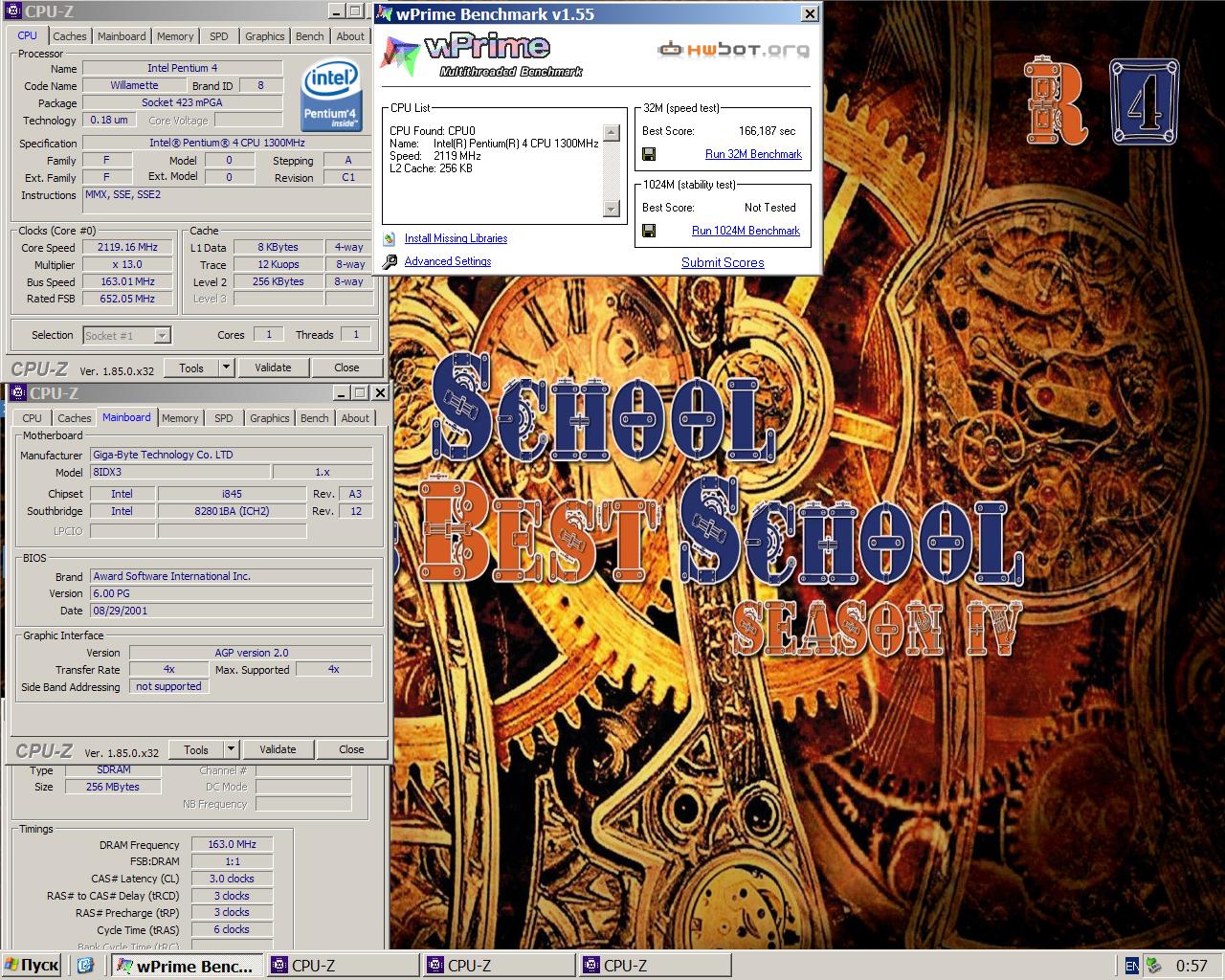This screenshot has height=980, width=1225.
Task: Click the memory Type value SDRAM
Action: tap(114, 770)
